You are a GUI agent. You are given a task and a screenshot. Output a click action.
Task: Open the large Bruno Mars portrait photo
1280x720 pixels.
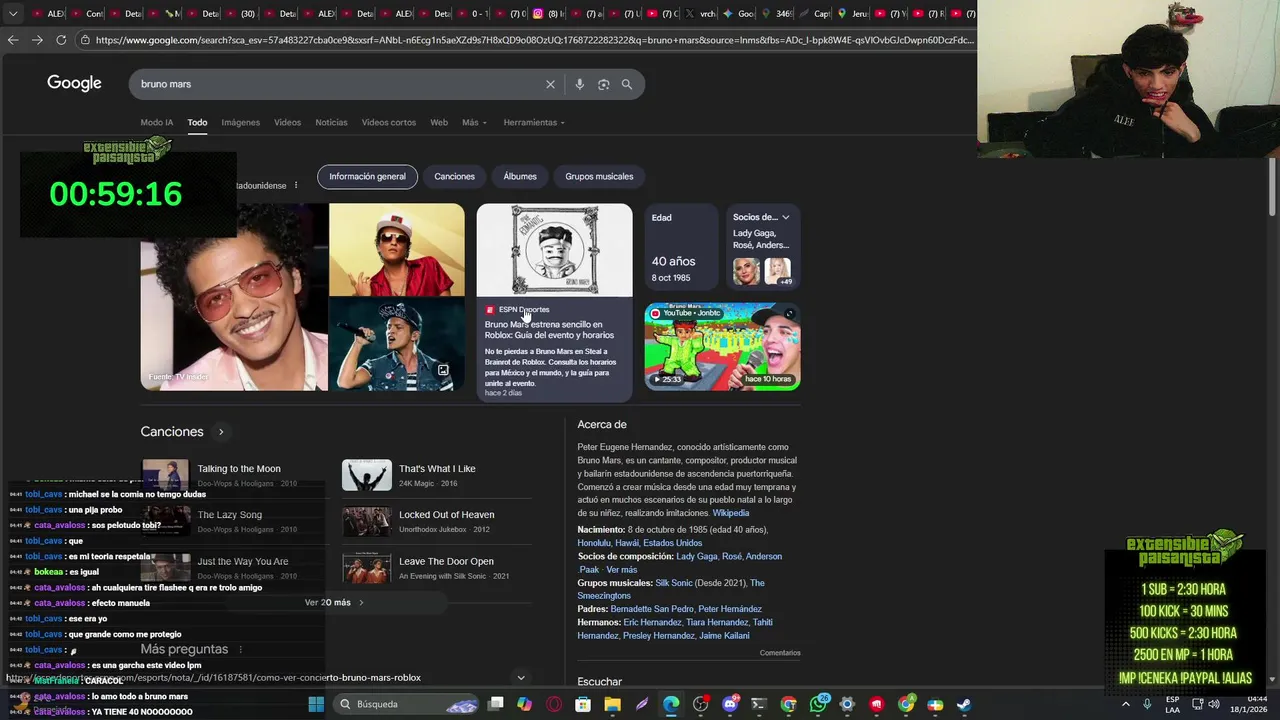(234, 297)
